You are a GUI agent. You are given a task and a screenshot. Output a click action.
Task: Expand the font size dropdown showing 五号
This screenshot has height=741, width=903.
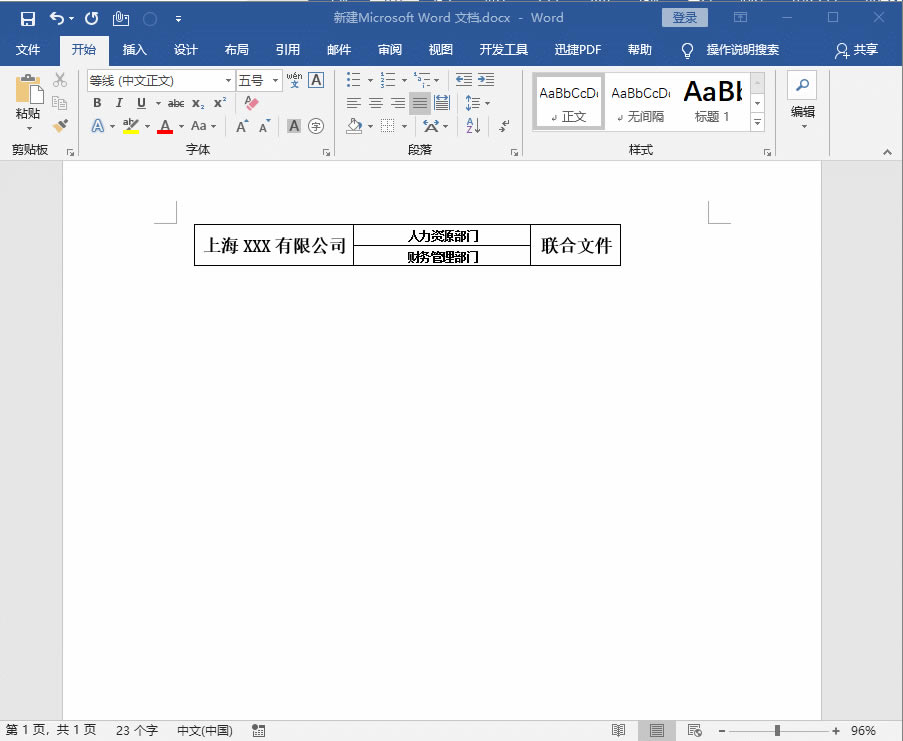click(274, 81)
